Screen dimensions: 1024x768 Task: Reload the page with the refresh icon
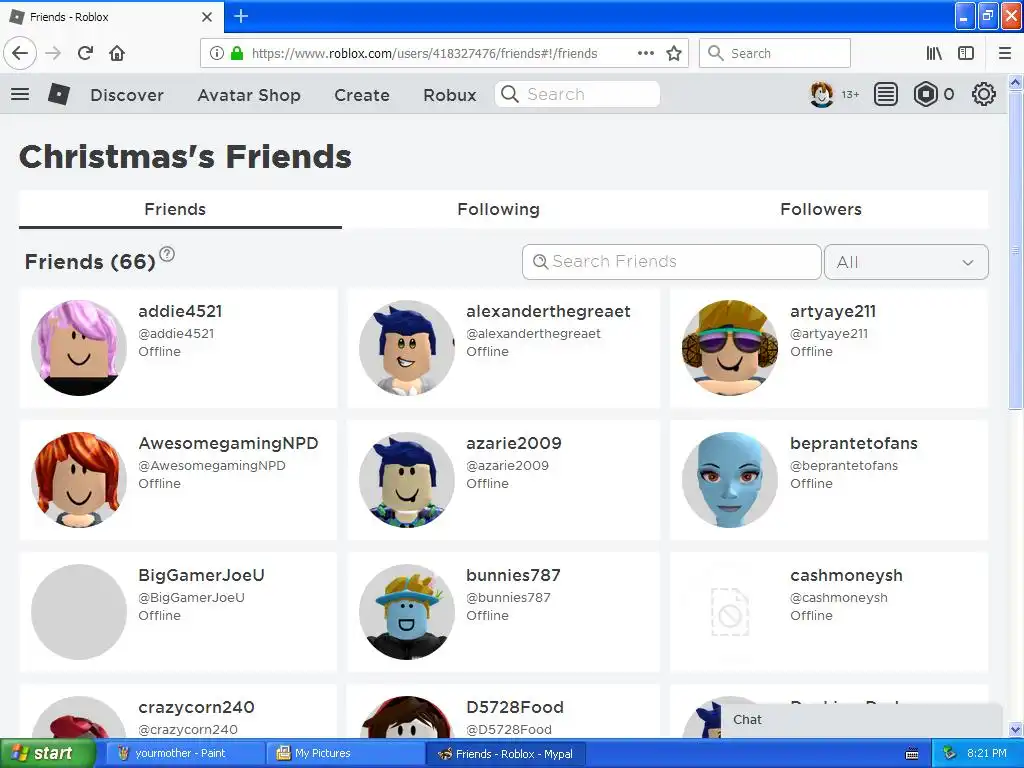pos(85,54)
